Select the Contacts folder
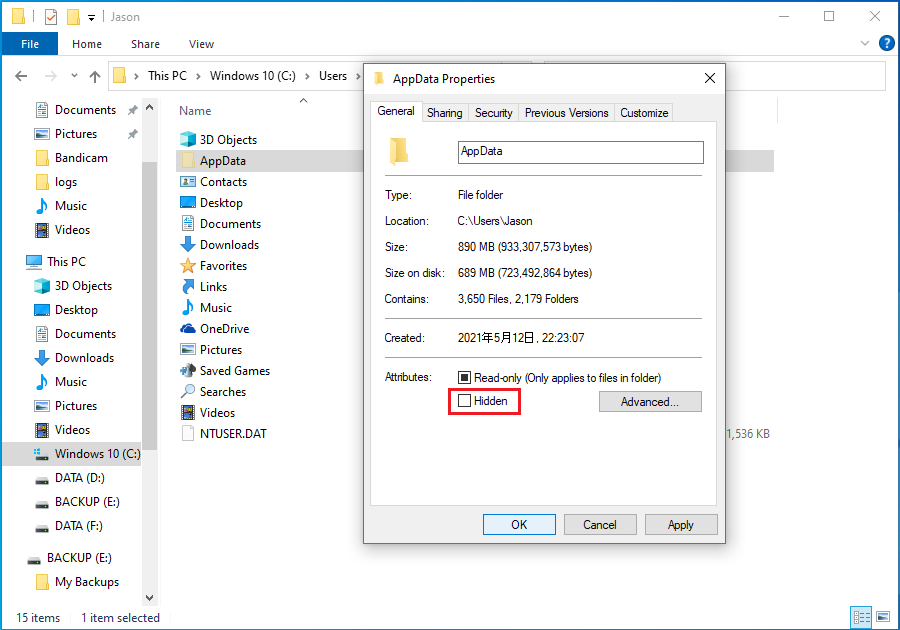 click(x=217, y=181)
